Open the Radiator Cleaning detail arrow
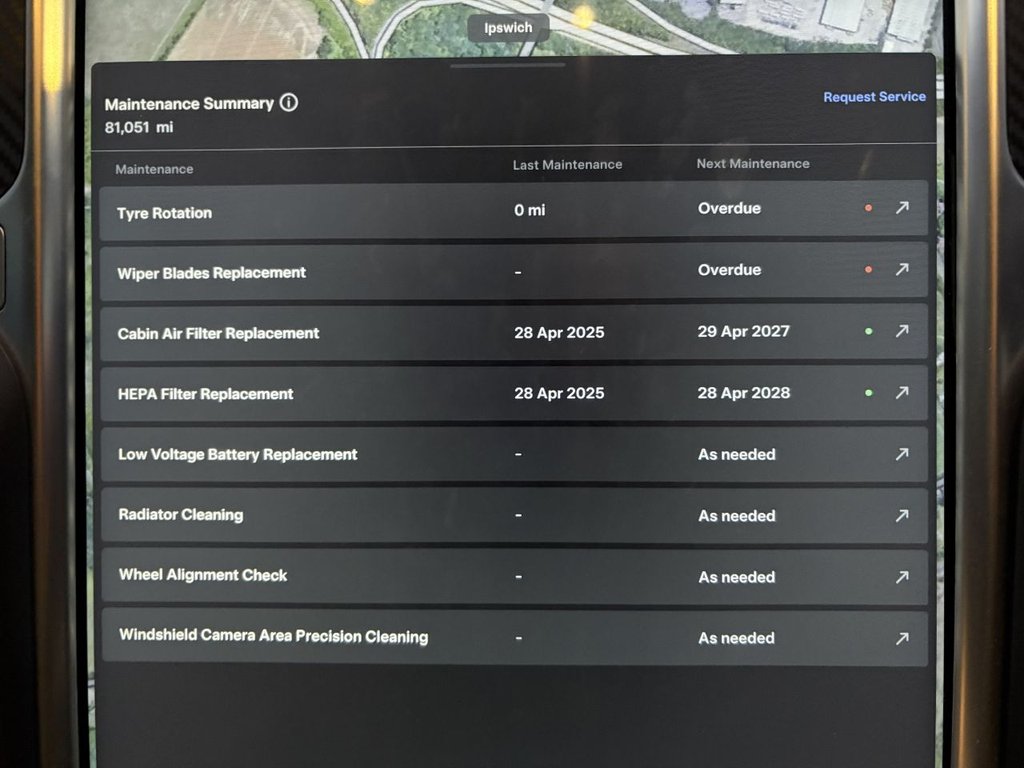Viewport: 1024px width, 768px height. [902, 515]
